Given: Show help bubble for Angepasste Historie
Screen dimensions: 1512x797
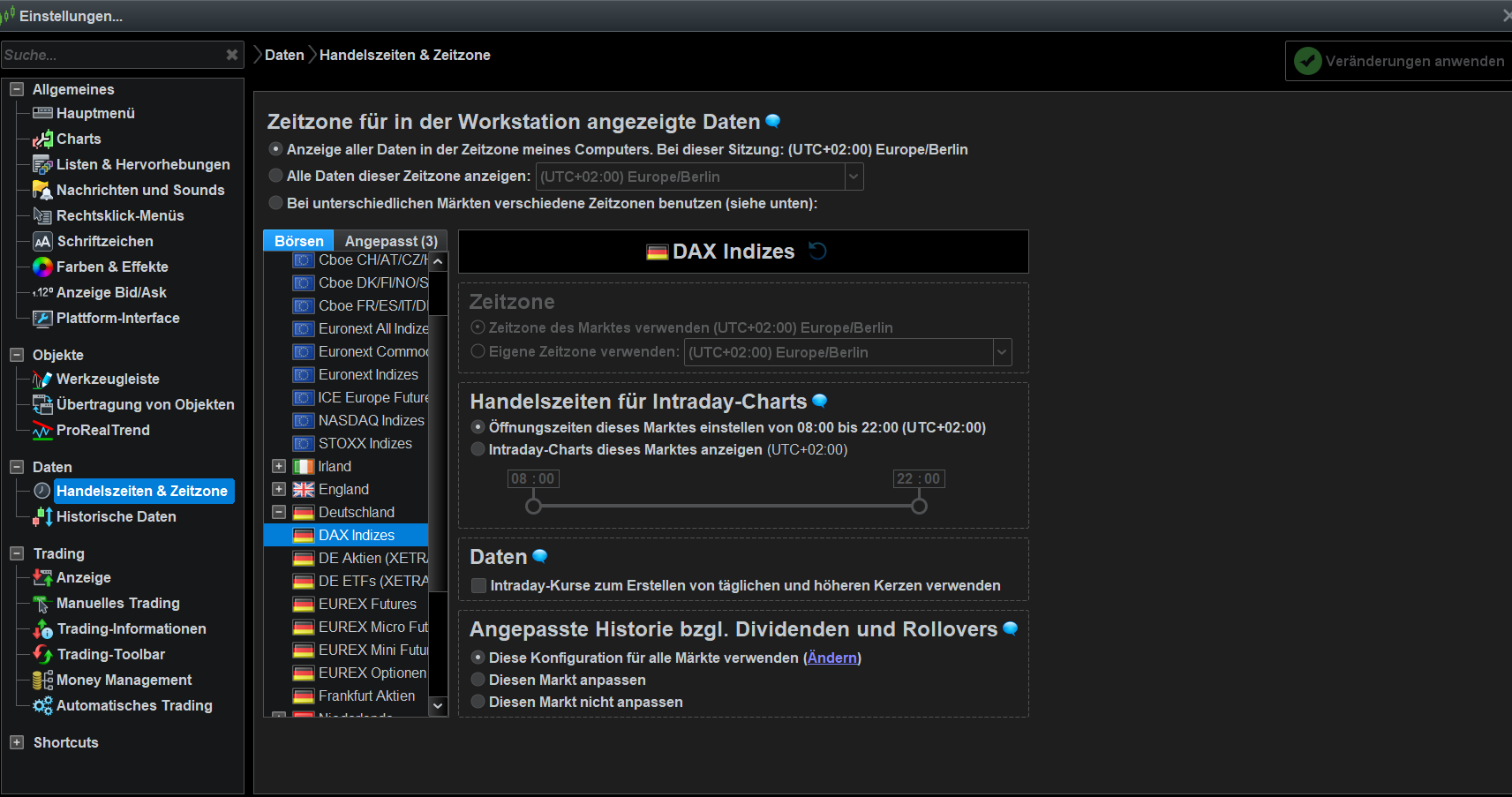Looking at the screenshot, I should click(x=1011, y=628).
